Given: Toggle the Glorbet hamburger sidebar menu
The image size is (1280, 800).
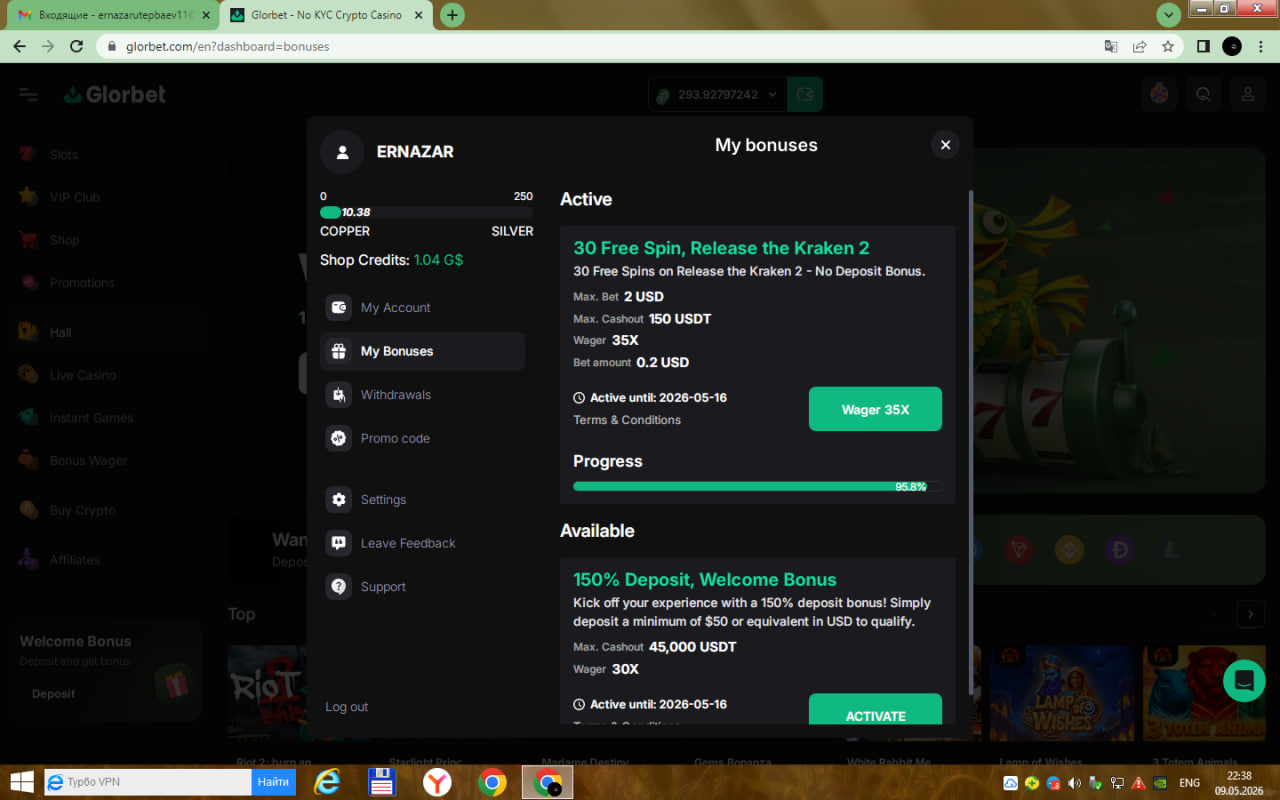Looking at the screenshot, I should (x=28, y=95).
